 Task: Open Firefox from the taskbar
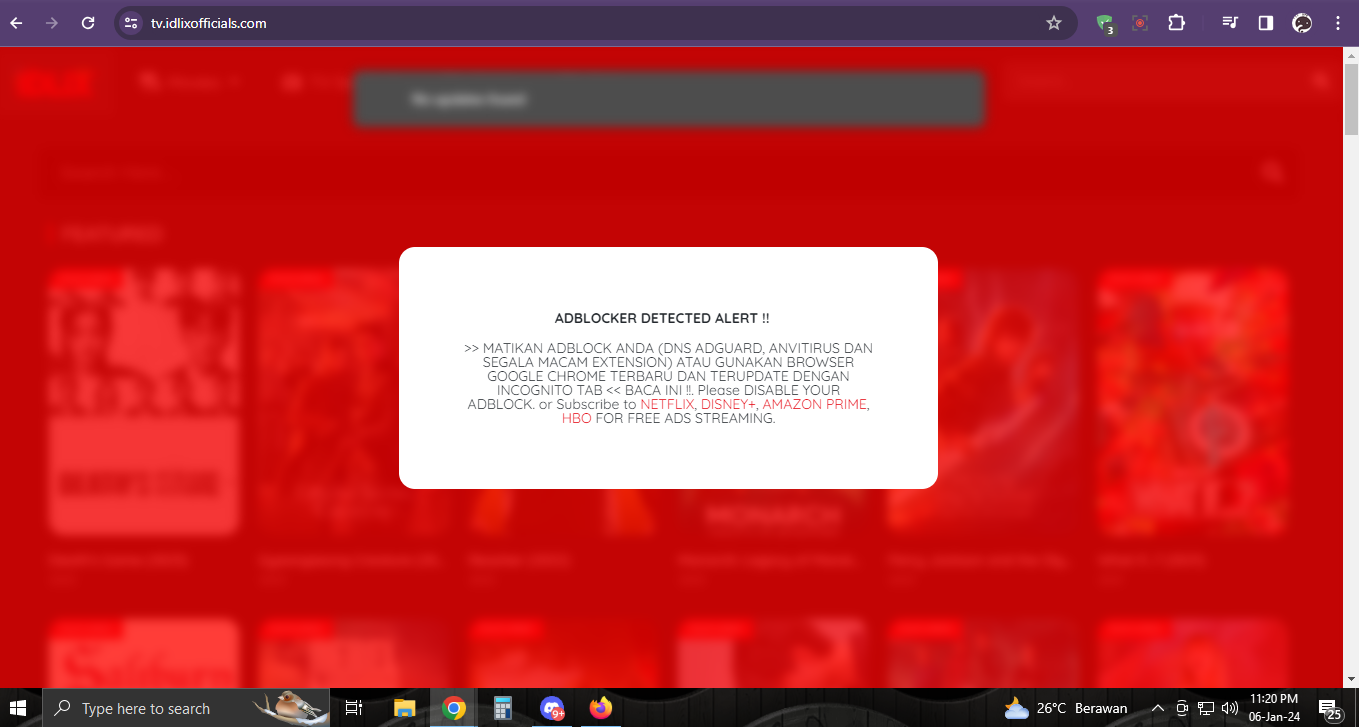point(600,708)
